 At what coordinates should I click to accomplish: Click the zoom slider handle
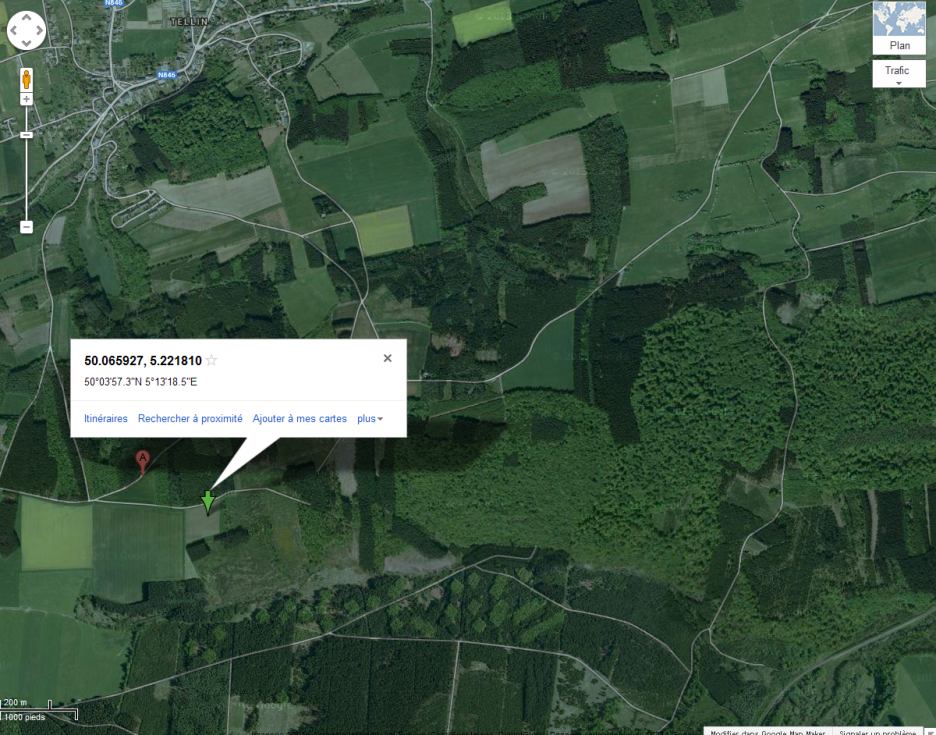point(26,135)
